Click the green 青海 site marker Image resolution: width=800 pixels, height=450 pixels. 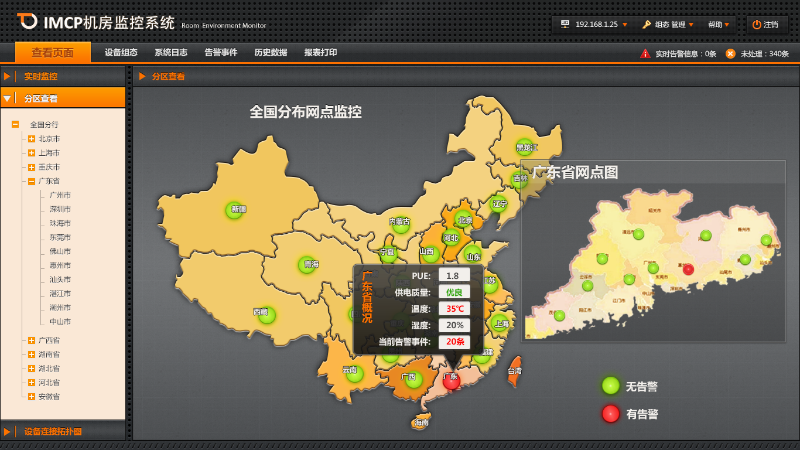(x=309, y=265)
